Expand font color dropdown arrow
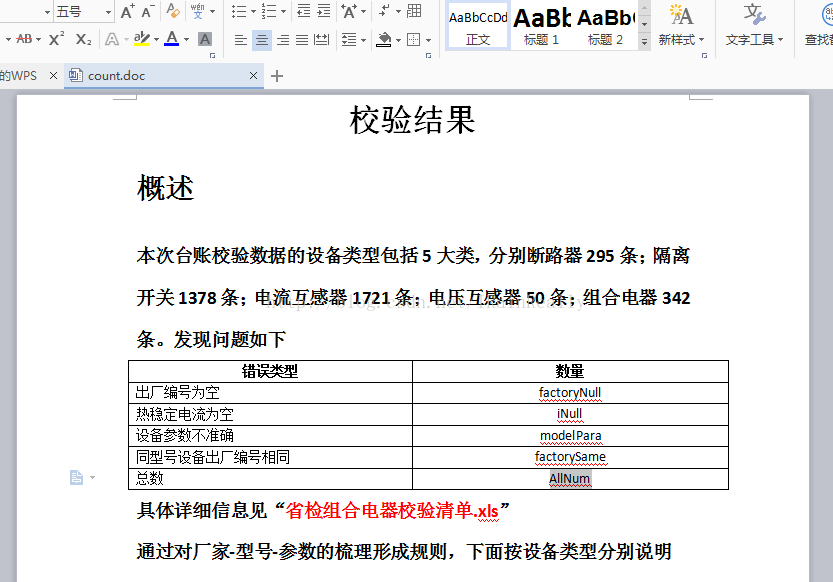 tap(186, 39)
